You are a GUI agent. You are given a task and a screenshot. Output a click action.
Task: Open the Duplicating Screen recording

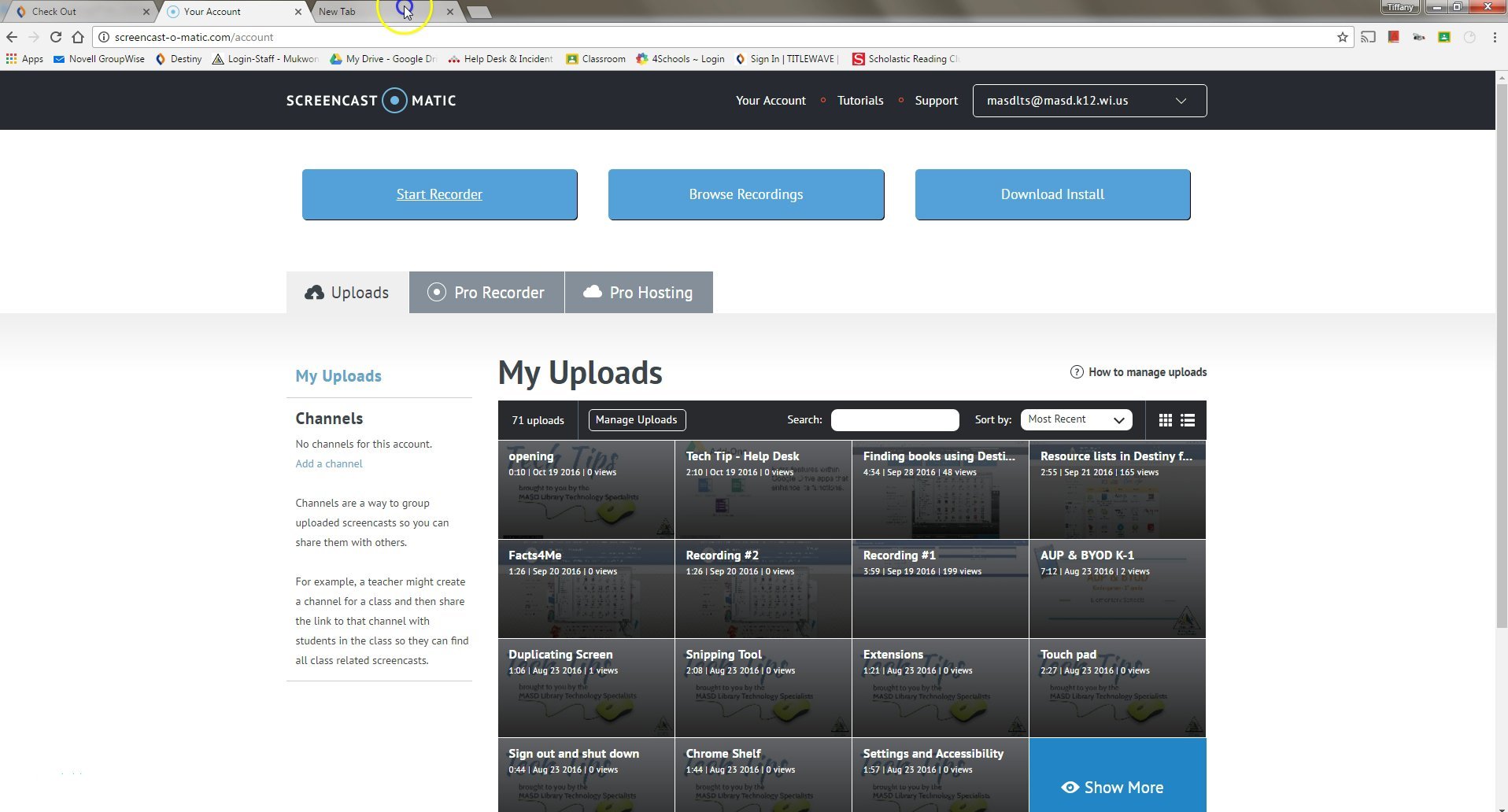586,688
